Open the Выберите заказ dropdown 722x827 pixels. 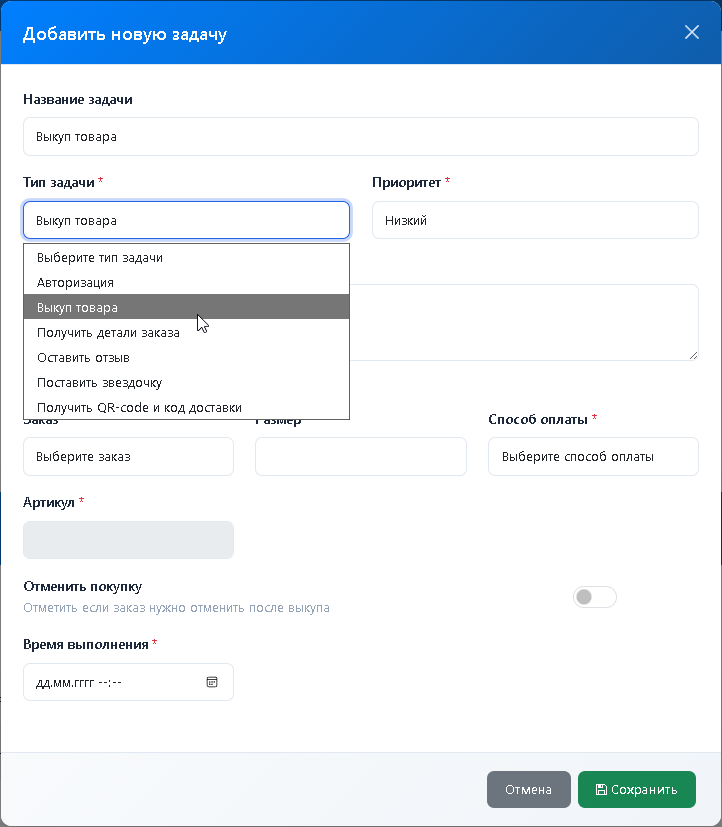(128, 456)
